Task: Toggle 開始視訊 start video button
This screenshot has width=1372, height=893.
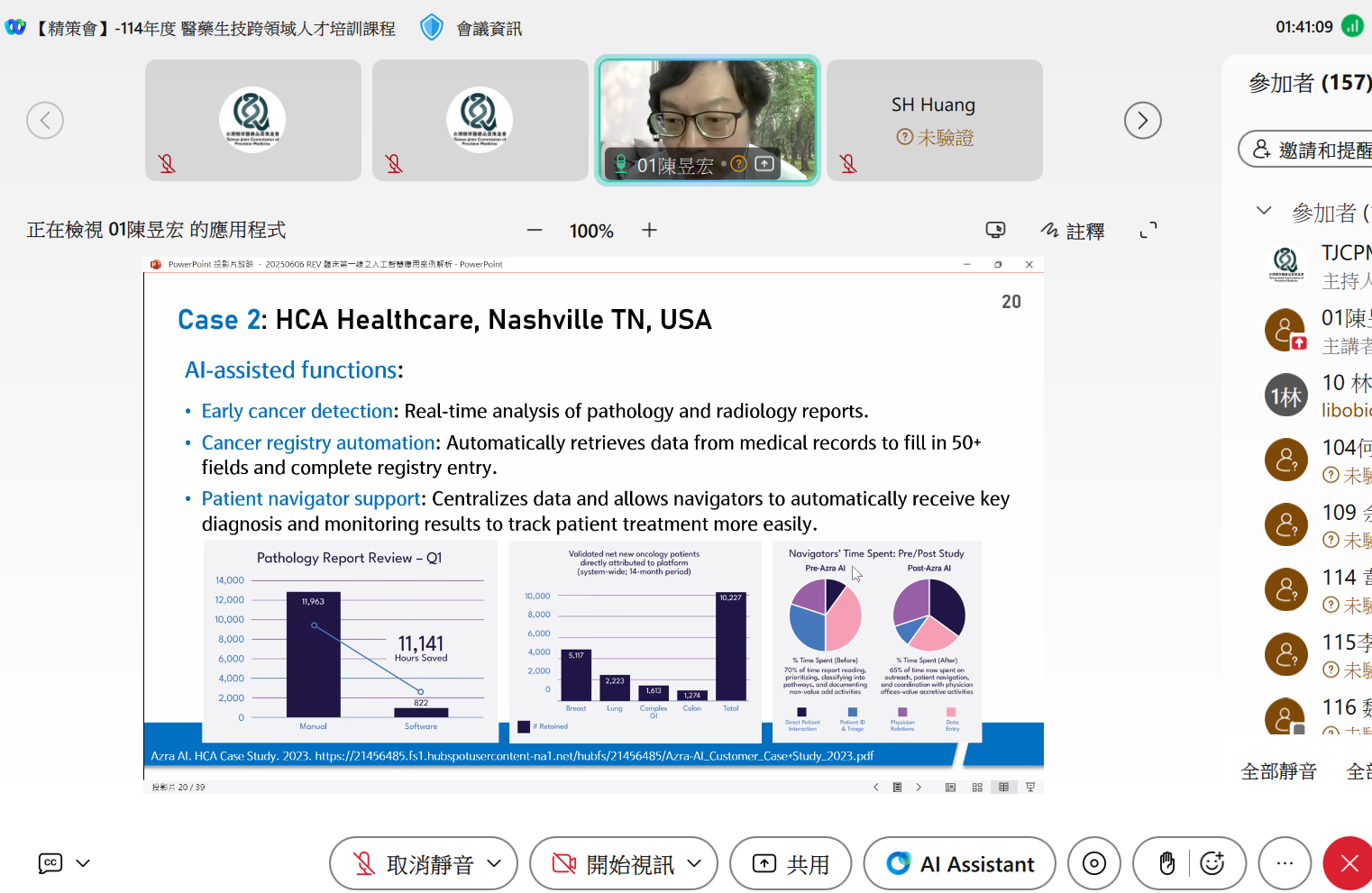Action: coord(613,864)
